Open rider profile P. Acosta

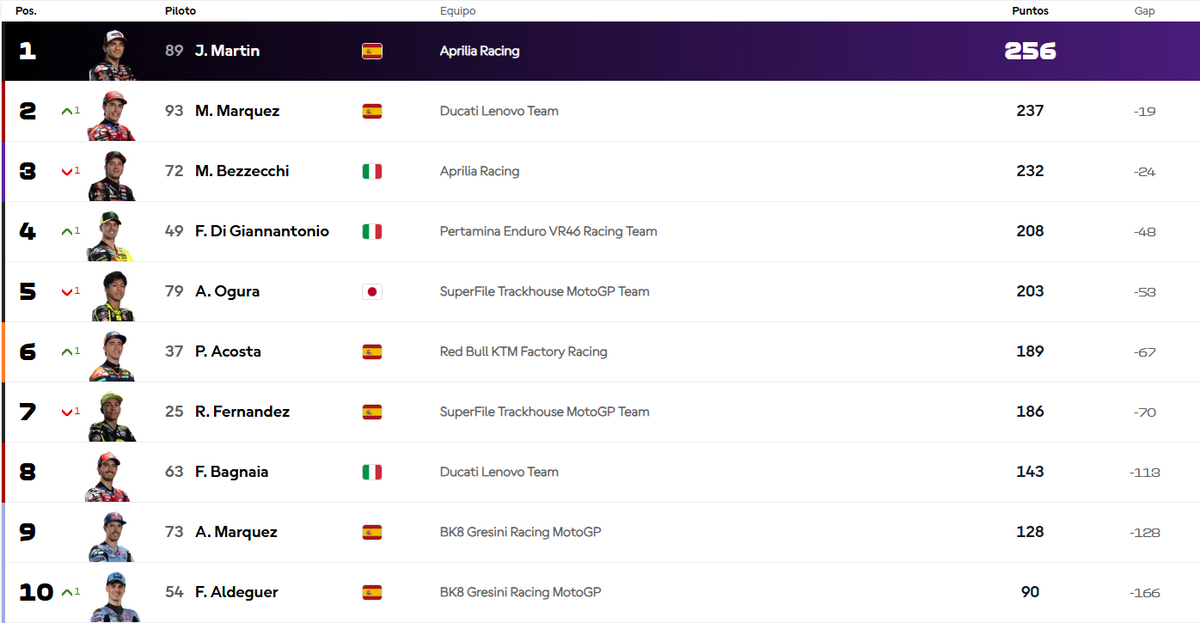228,352
